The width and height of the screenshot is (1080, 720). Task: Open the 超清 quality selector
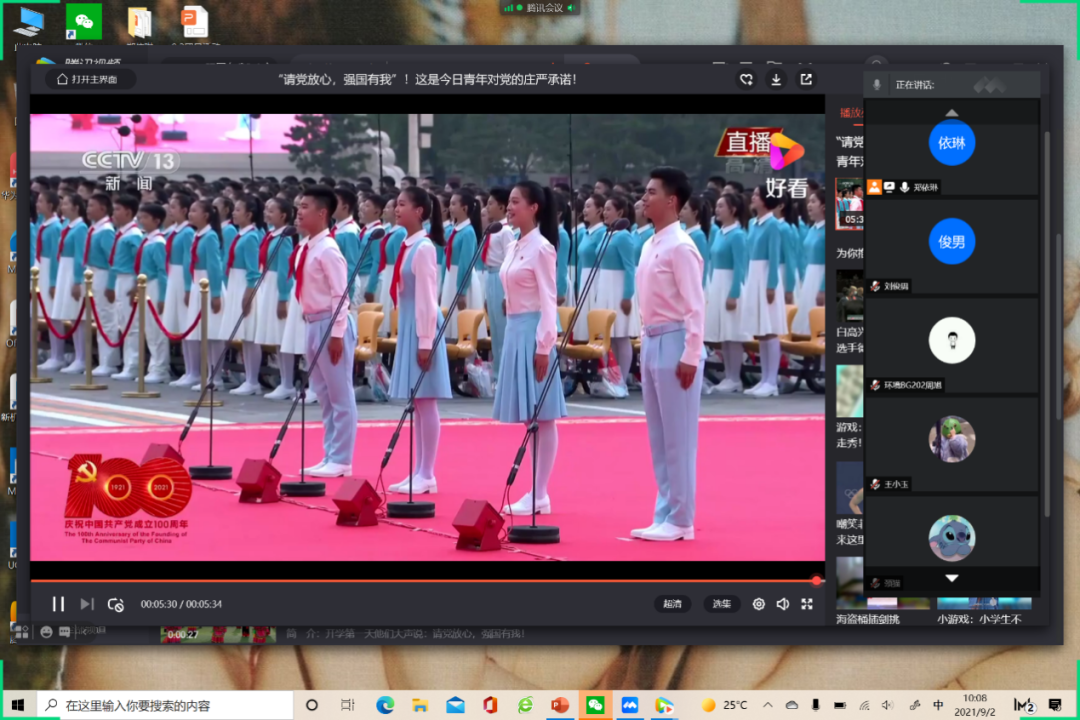click(673, 604)
